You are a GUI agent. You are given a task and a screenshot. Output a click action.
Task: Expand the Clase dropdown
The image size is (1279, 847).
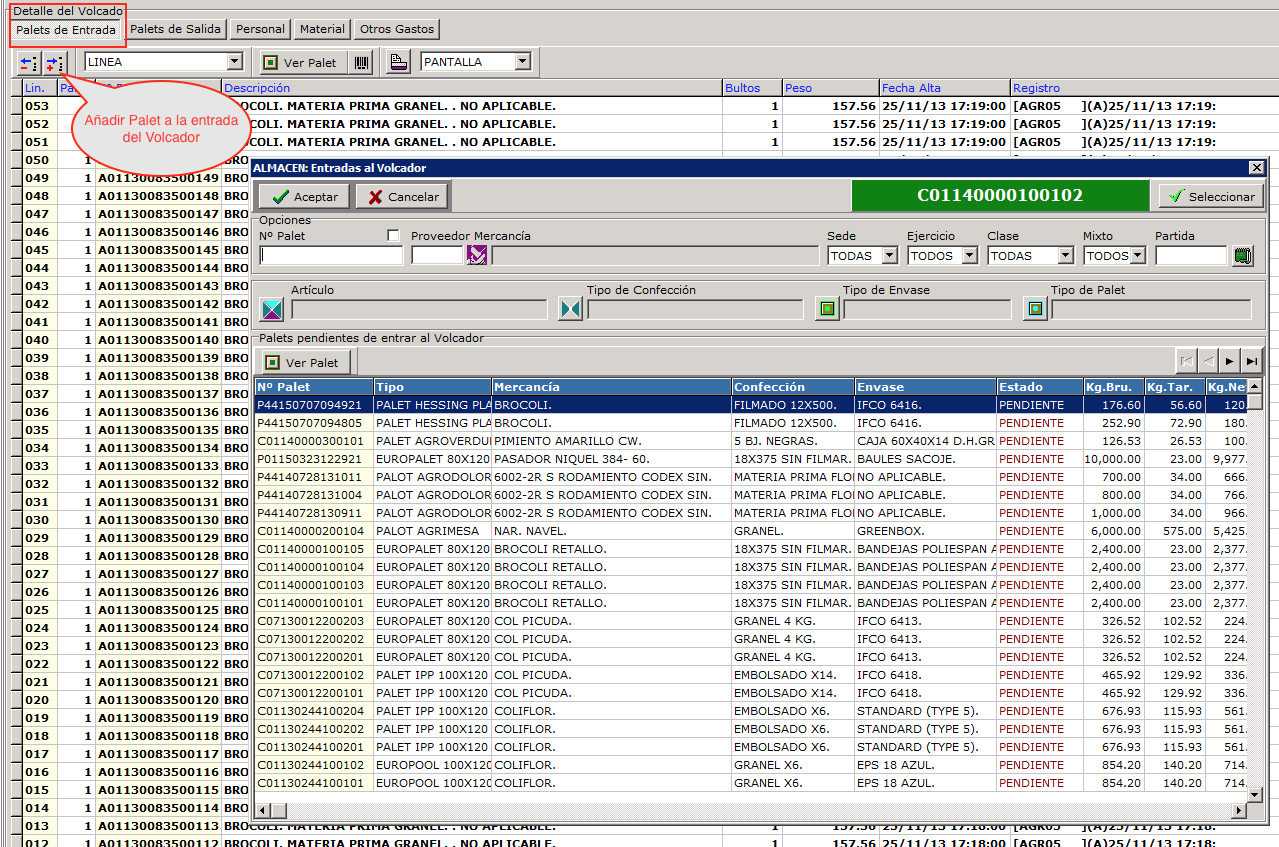click(1065, 256)
